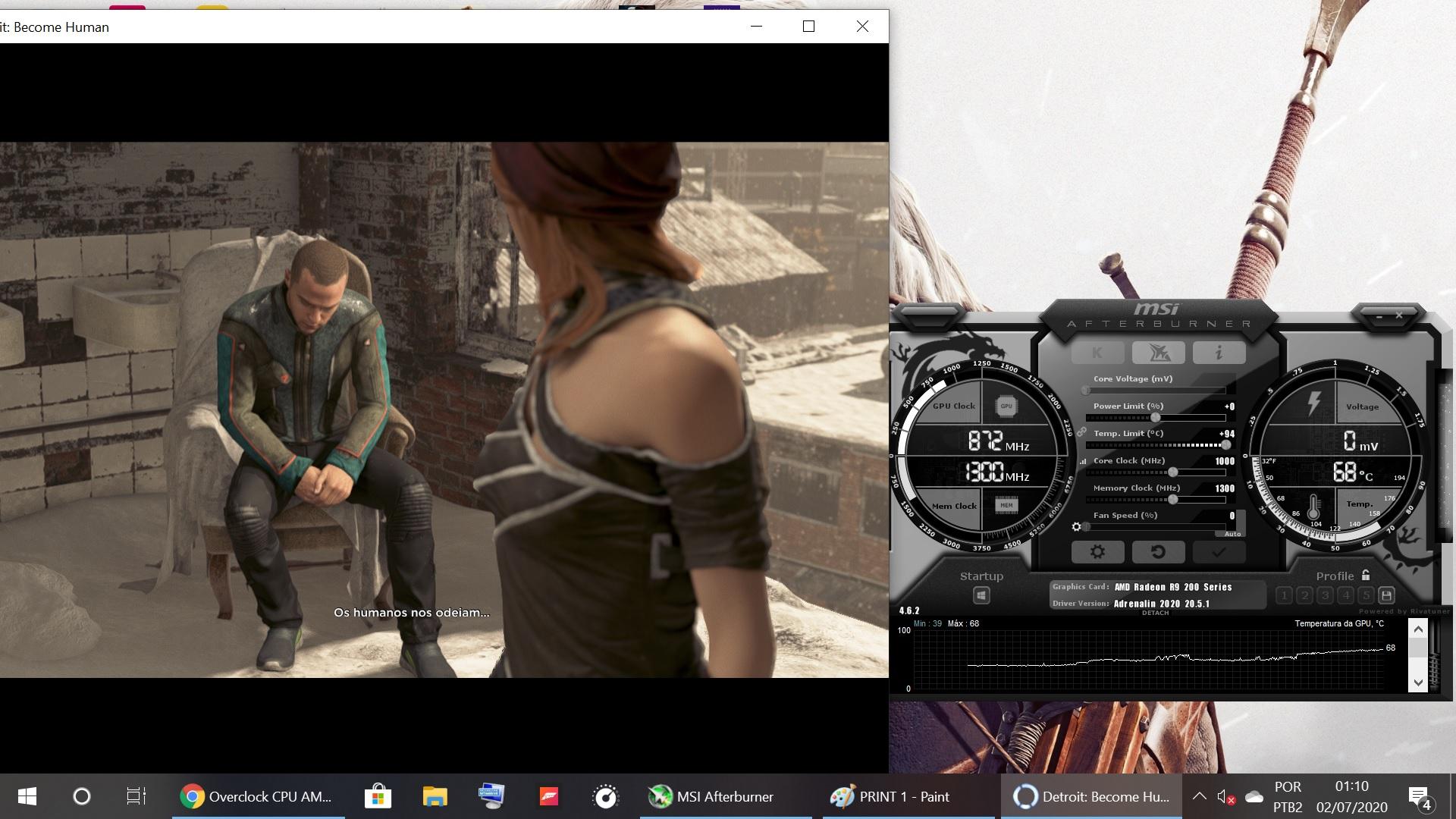Click the Core Clock value 1000 field
Screen dimensions: 1456x819
[x=1225, y=461]
